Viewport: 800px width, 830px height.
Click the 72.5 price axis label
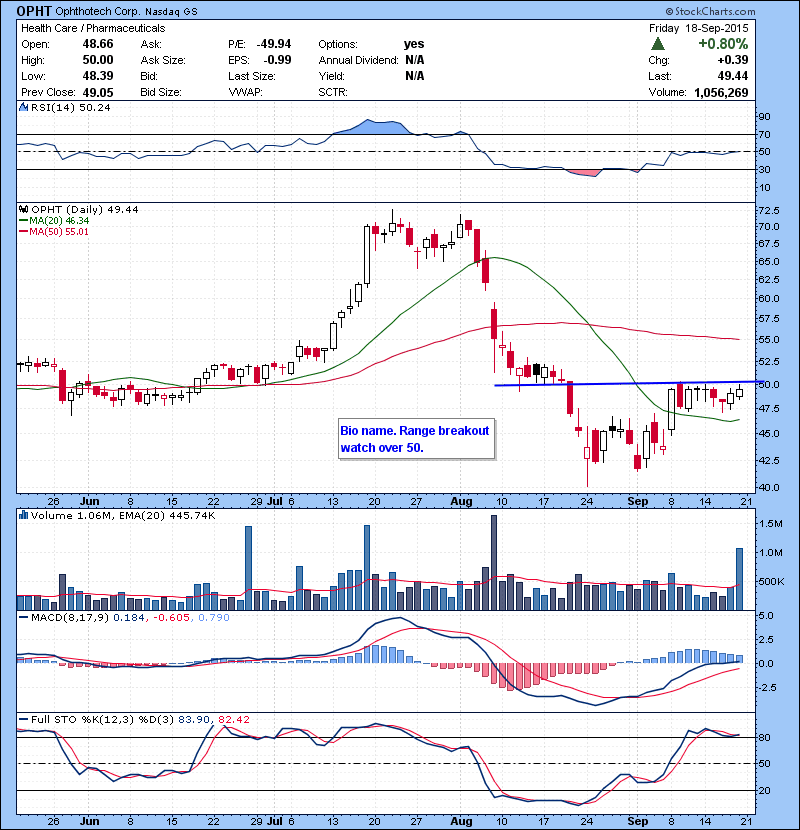[769, 211]
